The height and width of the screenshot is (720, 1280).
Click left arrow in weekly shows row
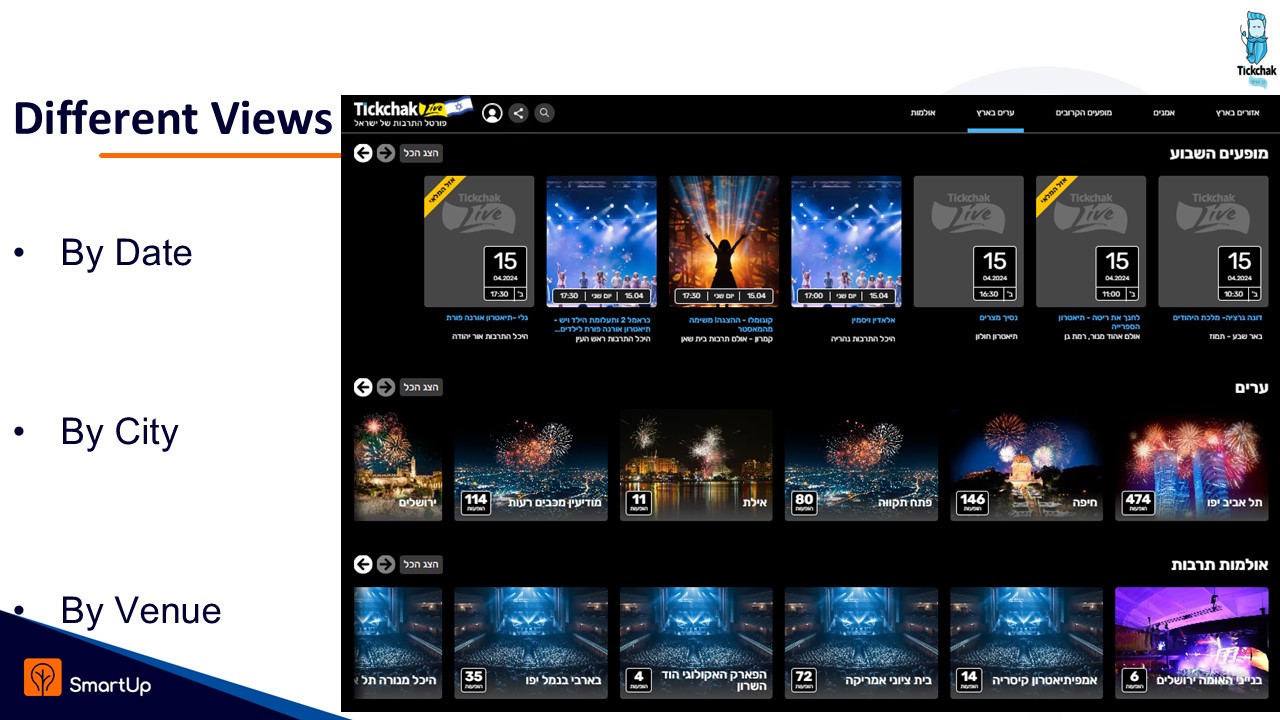pyautogui.click(x=363, y=153)
